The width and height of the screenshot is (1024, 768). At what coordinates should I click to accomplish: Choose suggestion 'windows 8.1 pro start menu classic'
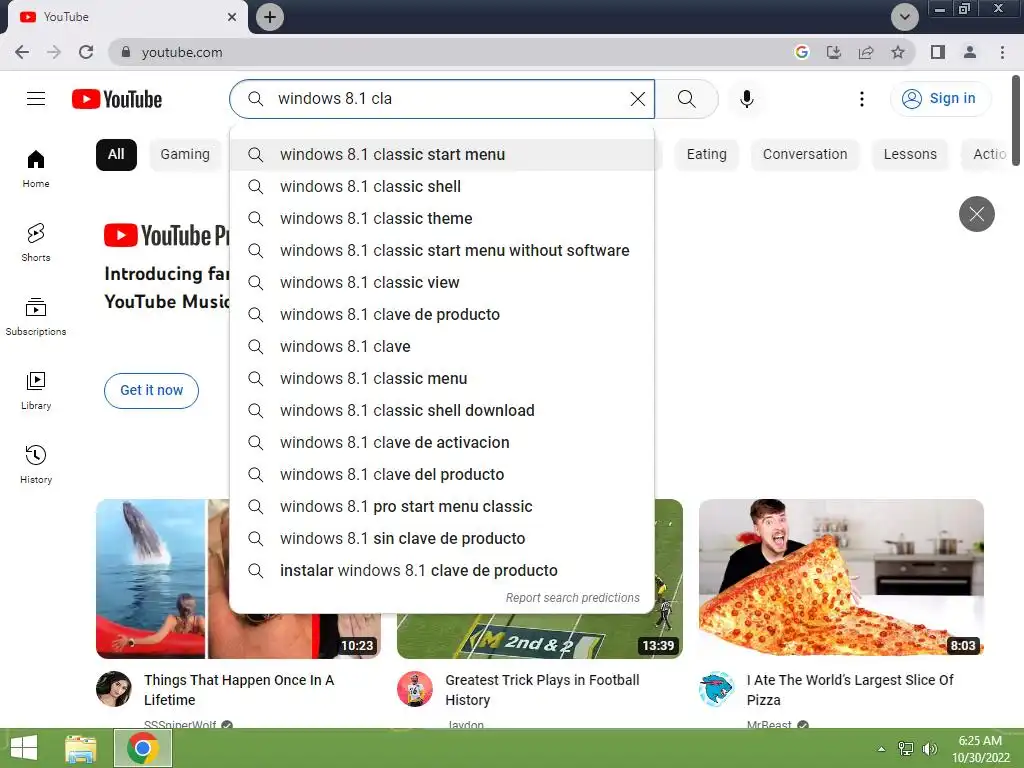(442, 507)
